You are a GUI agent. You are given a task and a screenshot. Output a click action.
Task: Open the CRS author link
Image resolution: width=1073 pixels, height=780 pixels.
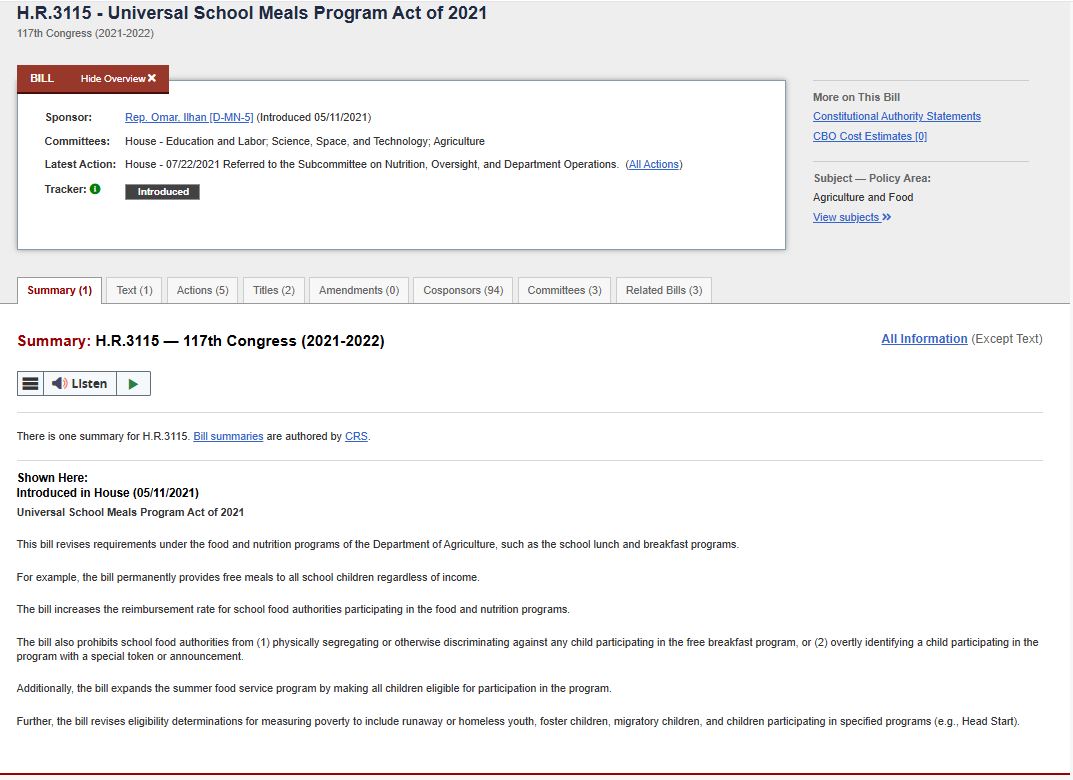coord(356,436)
